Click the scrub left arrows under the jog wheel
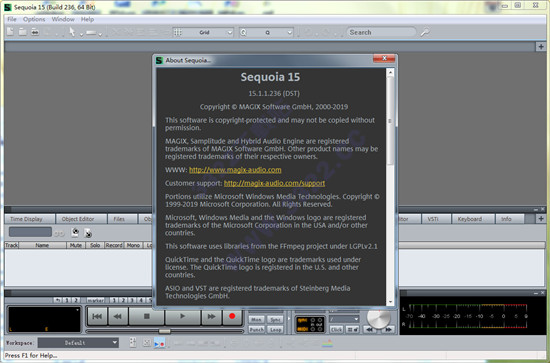Screen dimensions: 550x363 tap(369, 329)
